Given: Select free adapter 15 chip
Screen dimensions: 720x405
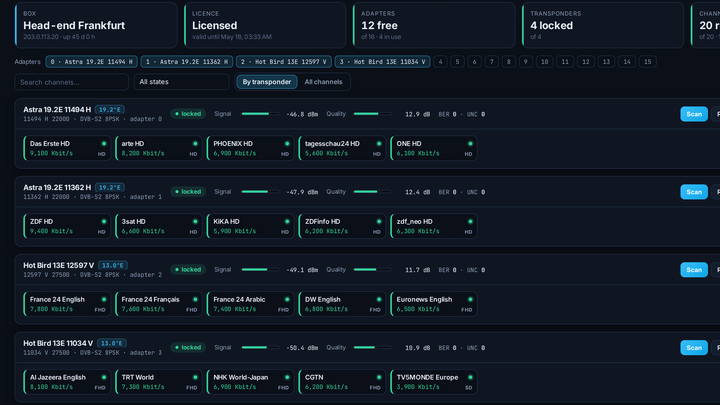Looking at the screenshot, I should point(647,62).
